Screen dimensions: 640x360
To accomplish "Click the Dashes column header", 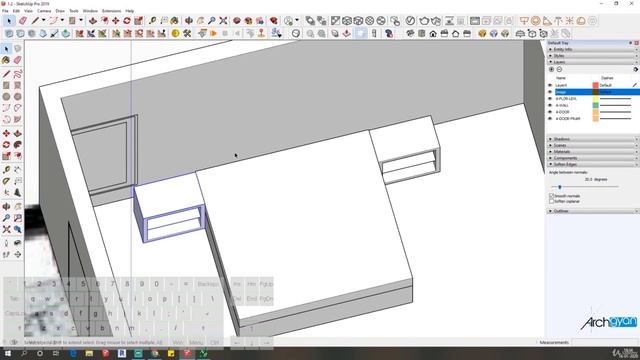I will (x=607, y=78).
